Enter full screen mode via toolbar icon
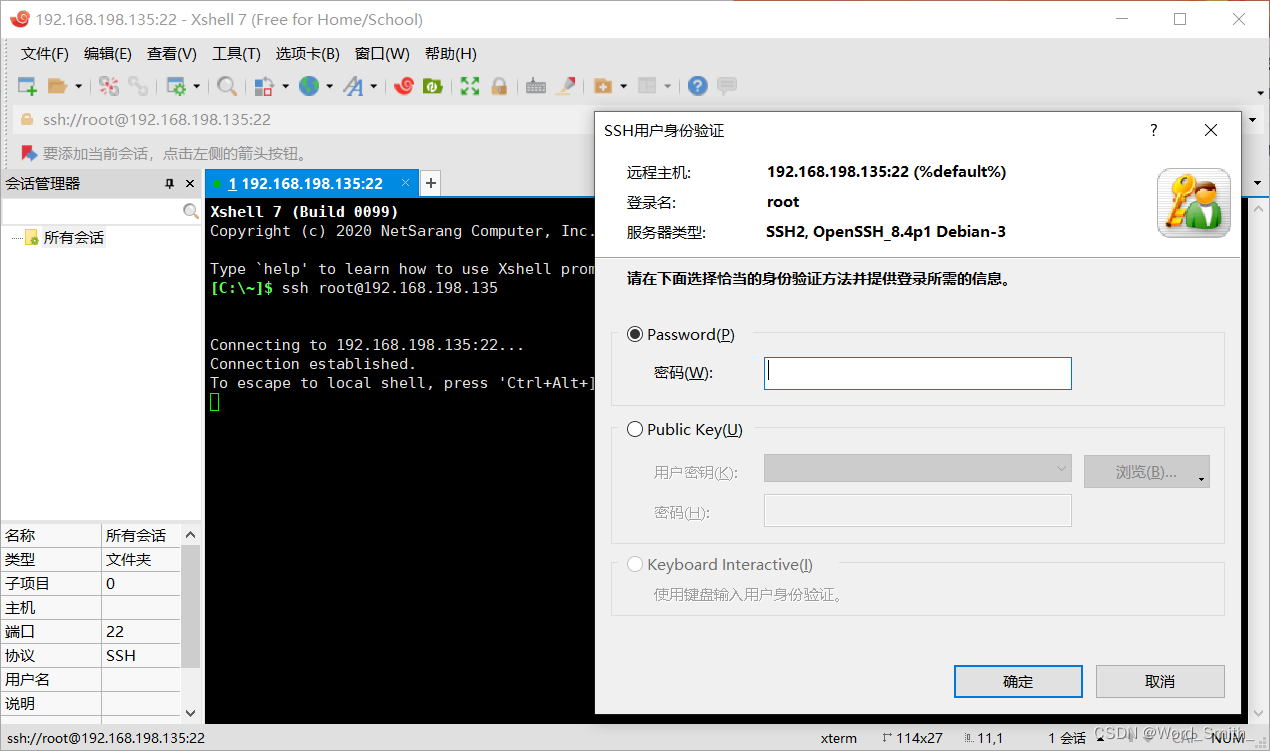Image resolution: width=1270 pixels, height=751 pixels. (x=469, y=86)
